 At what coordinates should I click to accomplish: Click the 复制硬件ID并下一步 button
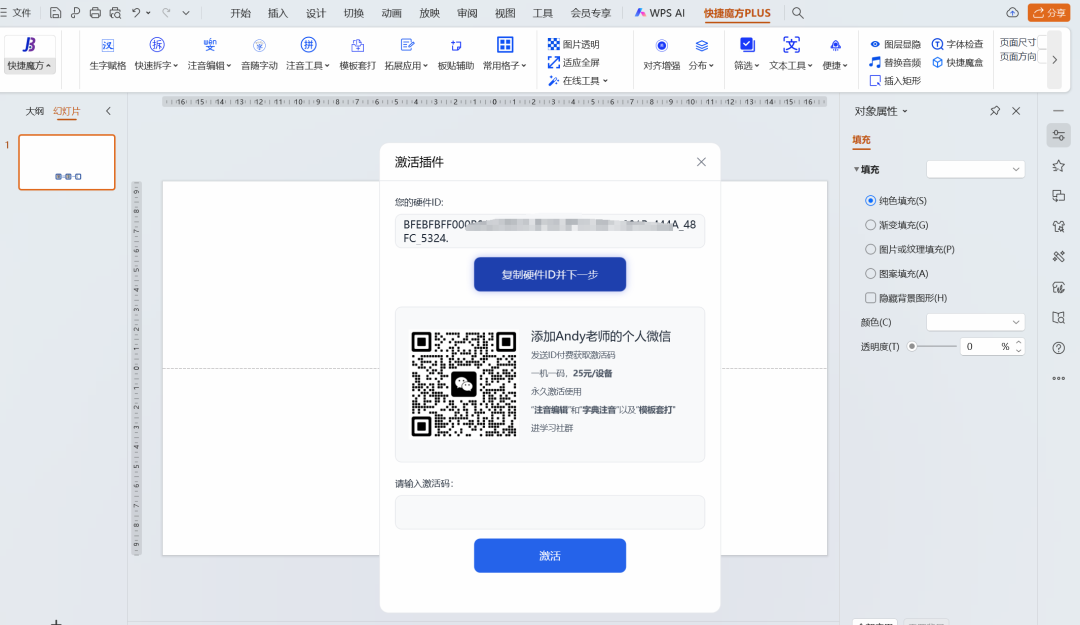(549, 274)
